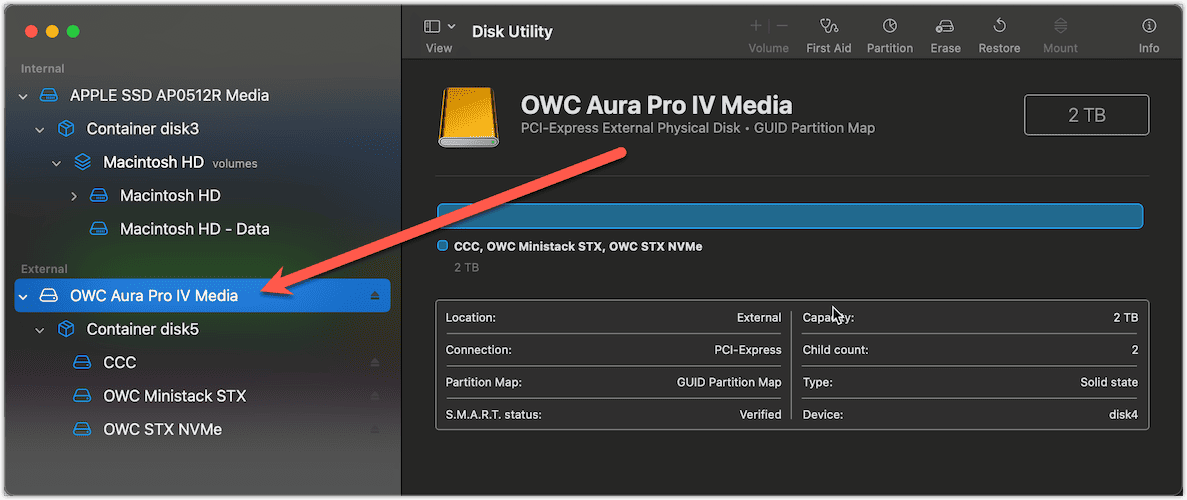This screenshot has width=1187, height=500.
Task: Eject the OWC Ministack STX volume
Action: coord(375,396)
